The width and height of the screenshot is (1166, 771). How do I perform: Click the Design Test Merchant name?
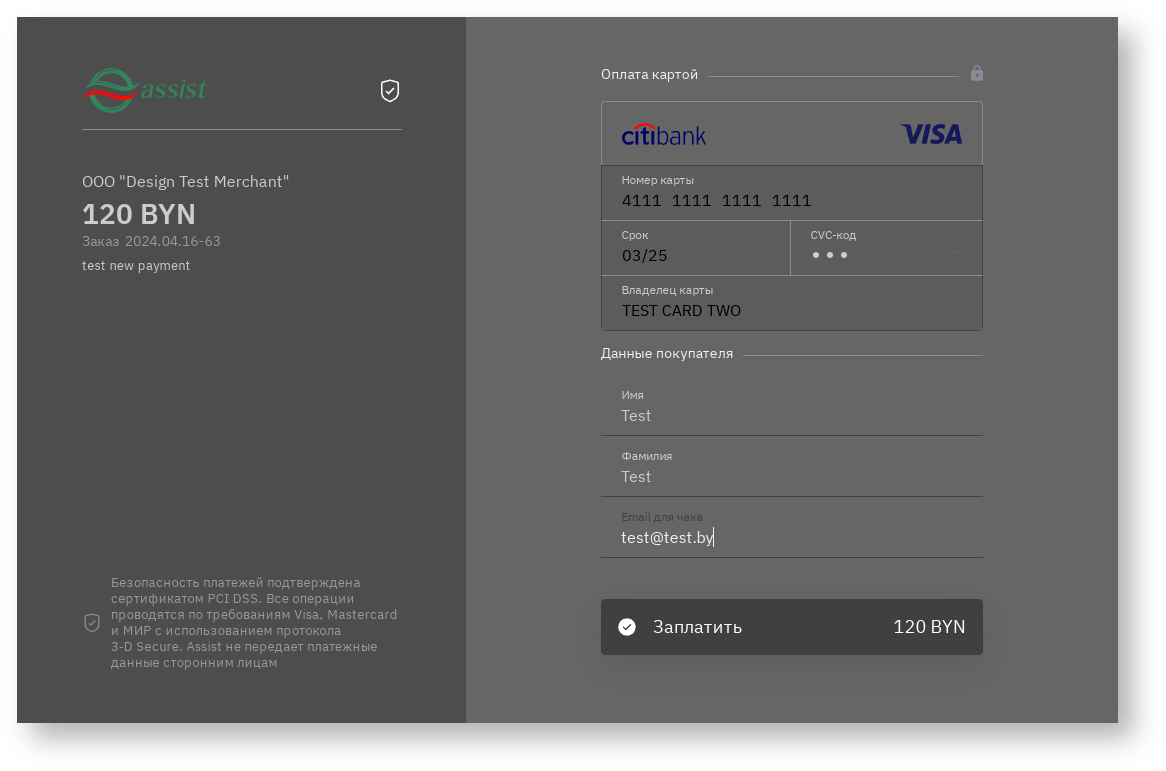[x=185, y=182]
